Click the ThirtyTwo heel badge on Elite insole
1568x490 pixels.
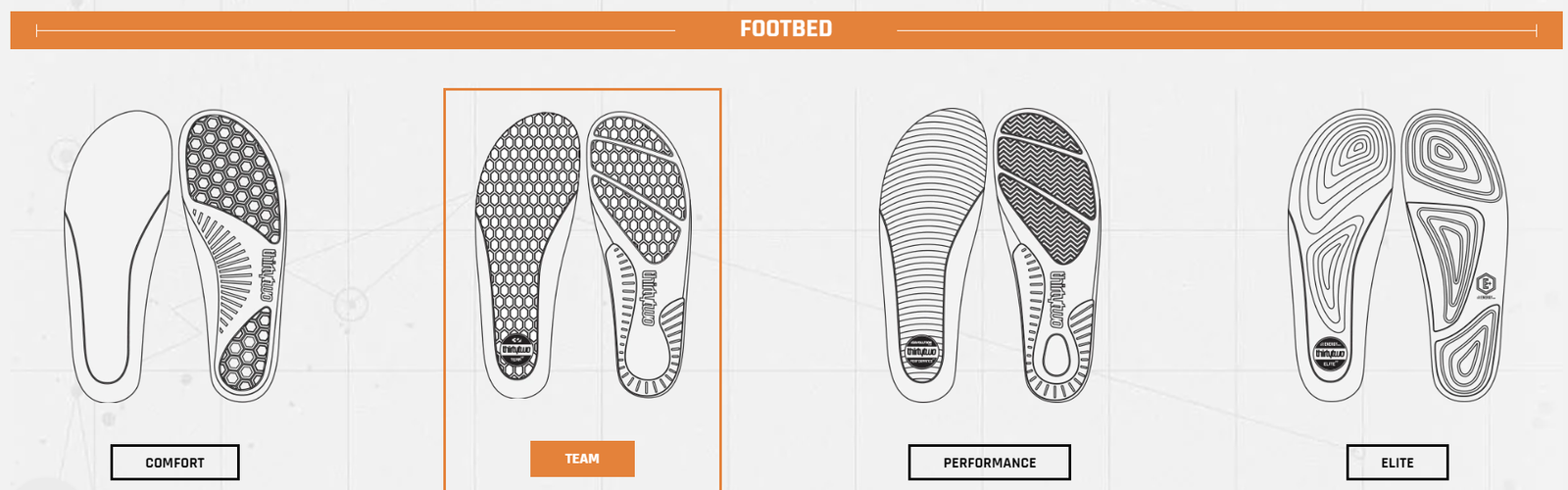coord(1330,354)
